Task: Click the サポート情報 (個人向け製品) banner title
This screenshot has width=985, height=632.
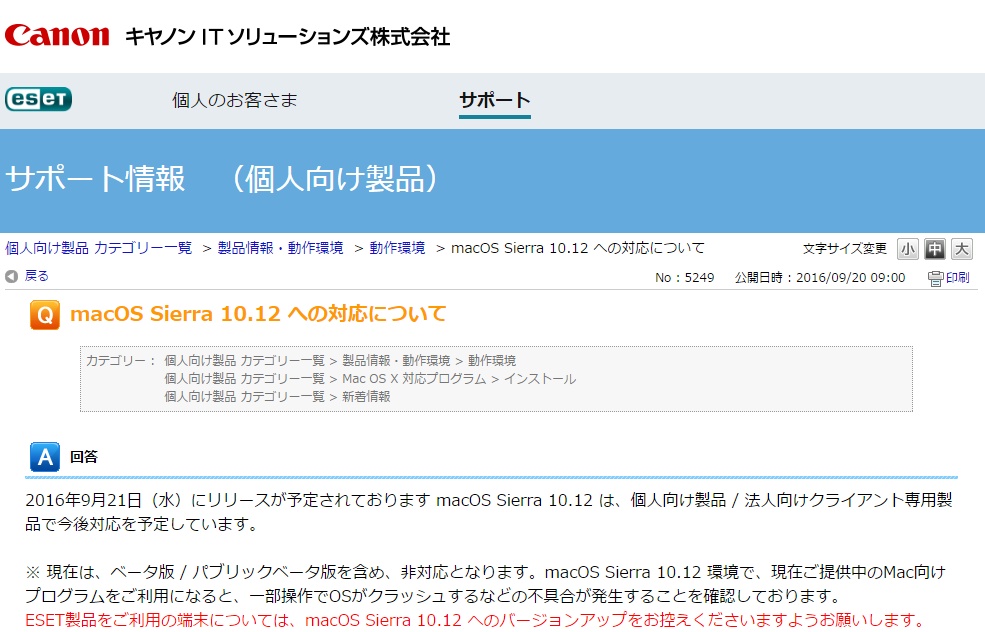Action: pyautogui.click(x=222, y=179)
